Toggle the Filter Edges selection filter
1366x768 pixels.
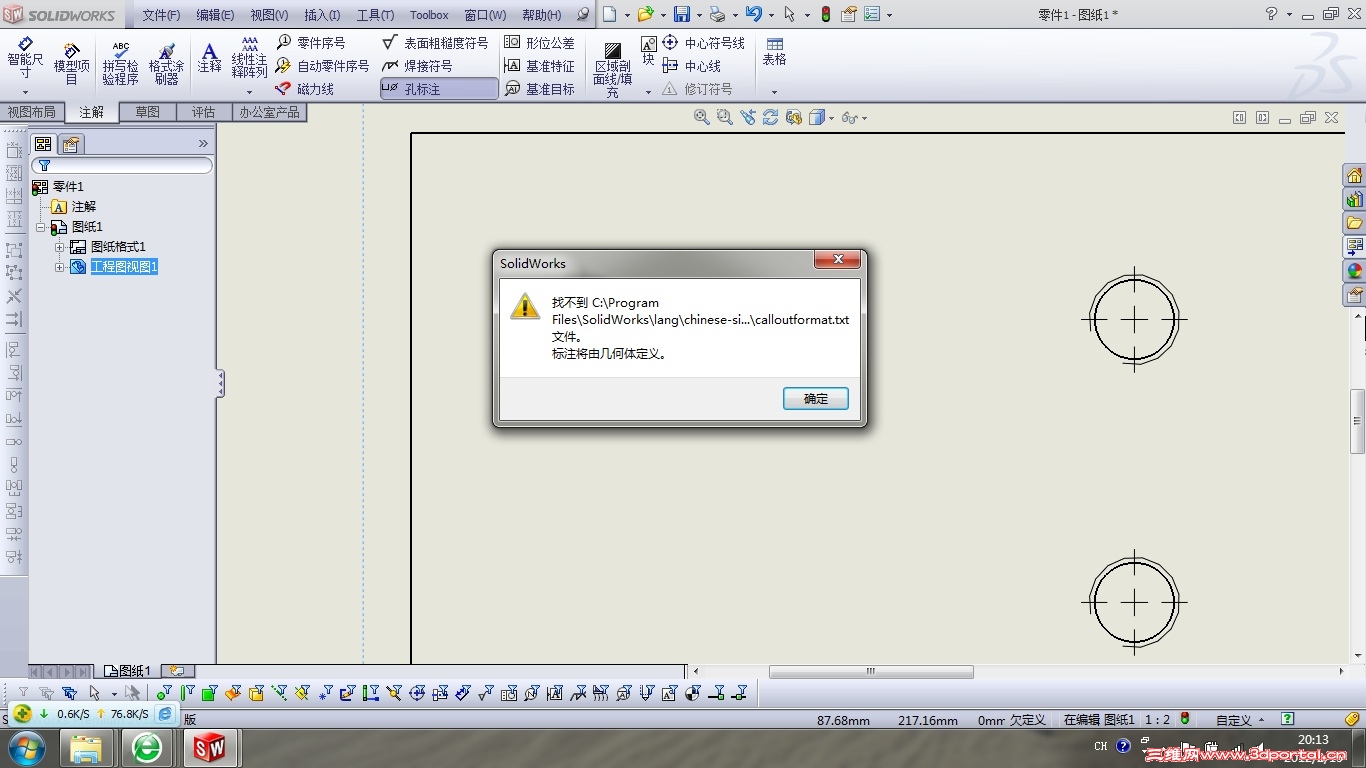187,692
